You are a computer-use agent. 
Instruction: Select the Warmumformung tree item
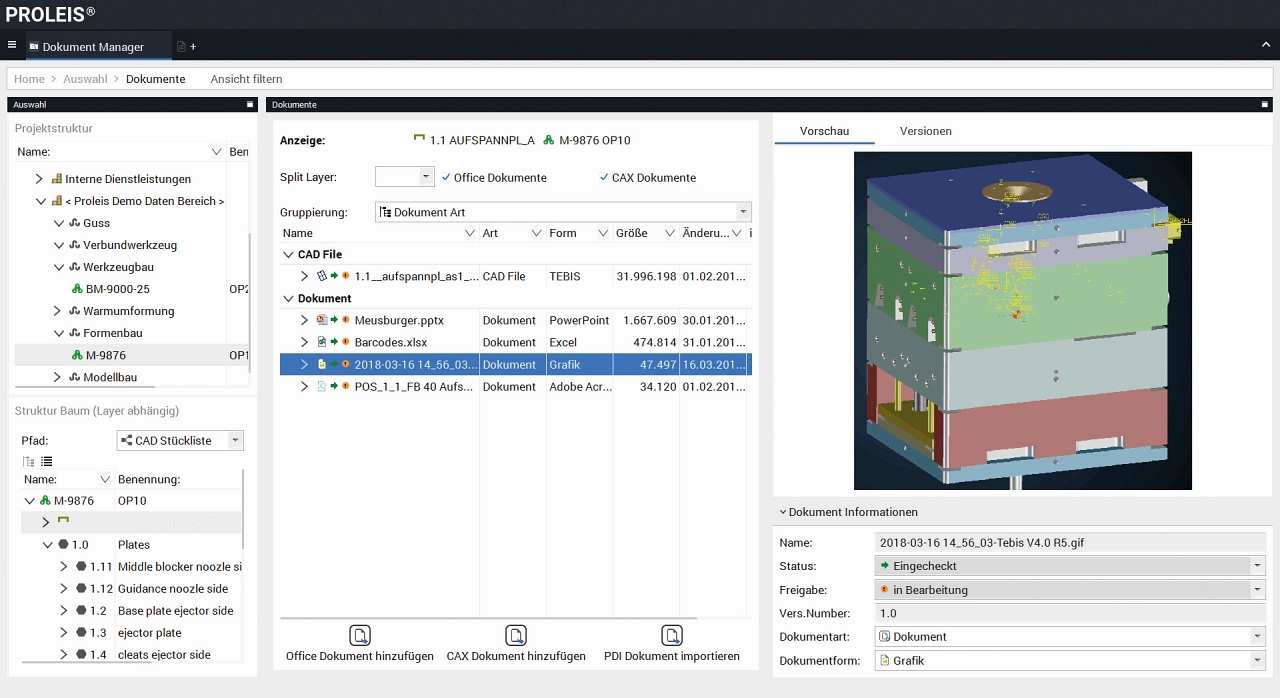[x=129, y=311]
